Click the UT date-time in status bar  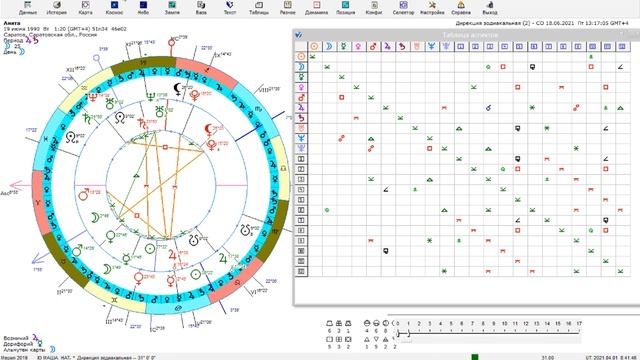coord(610,358)
